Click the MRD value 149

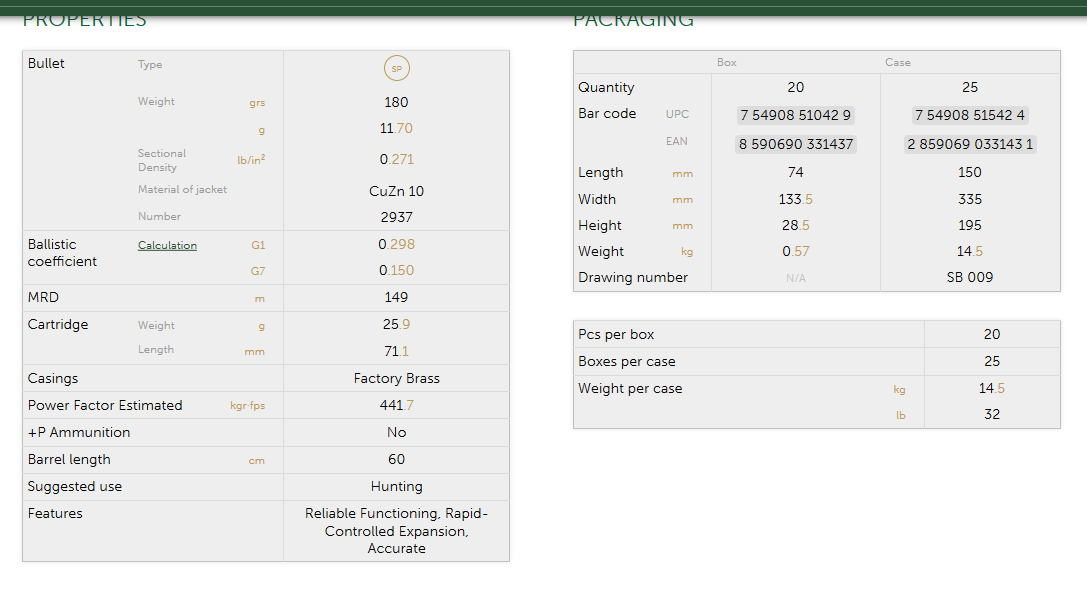396,297
